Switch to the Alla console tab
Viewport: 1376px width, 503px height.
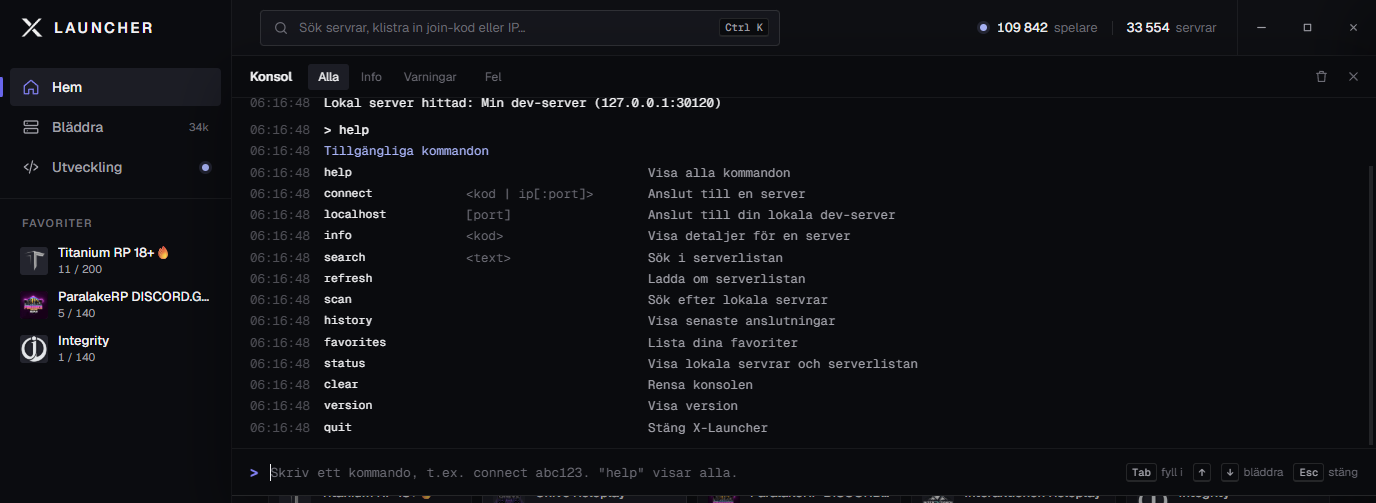click(329, 76)
